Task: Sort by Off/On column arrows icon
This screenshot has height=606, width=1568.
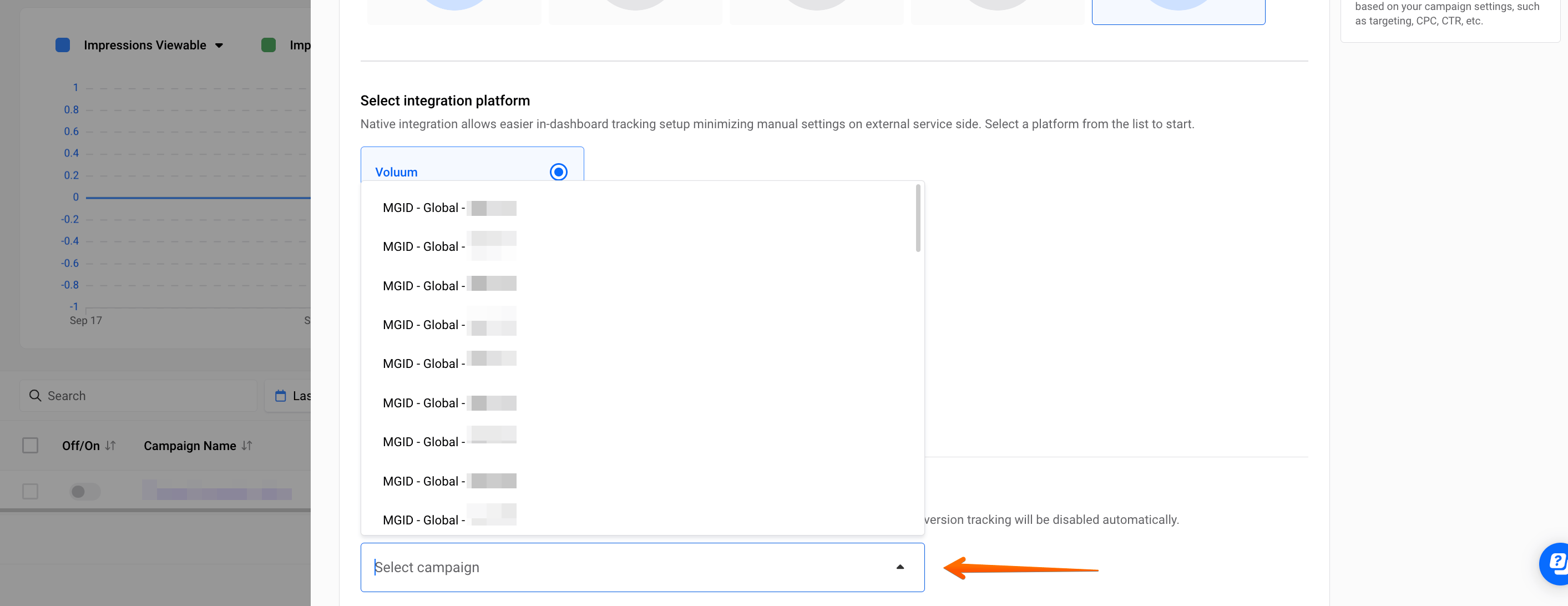Action: pos(110,446)
